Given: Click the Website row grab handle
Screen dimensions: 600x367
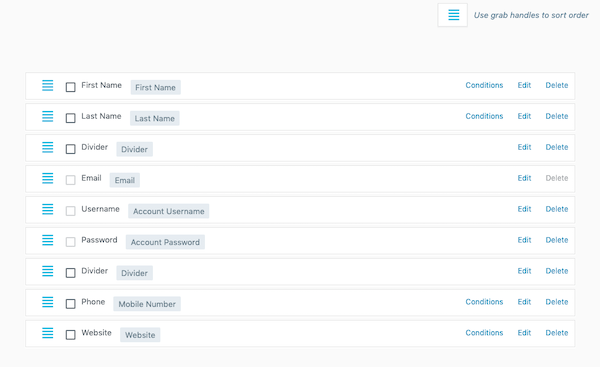Looking at the screenshot, I should pyautogui.click(x=47, y=333).
